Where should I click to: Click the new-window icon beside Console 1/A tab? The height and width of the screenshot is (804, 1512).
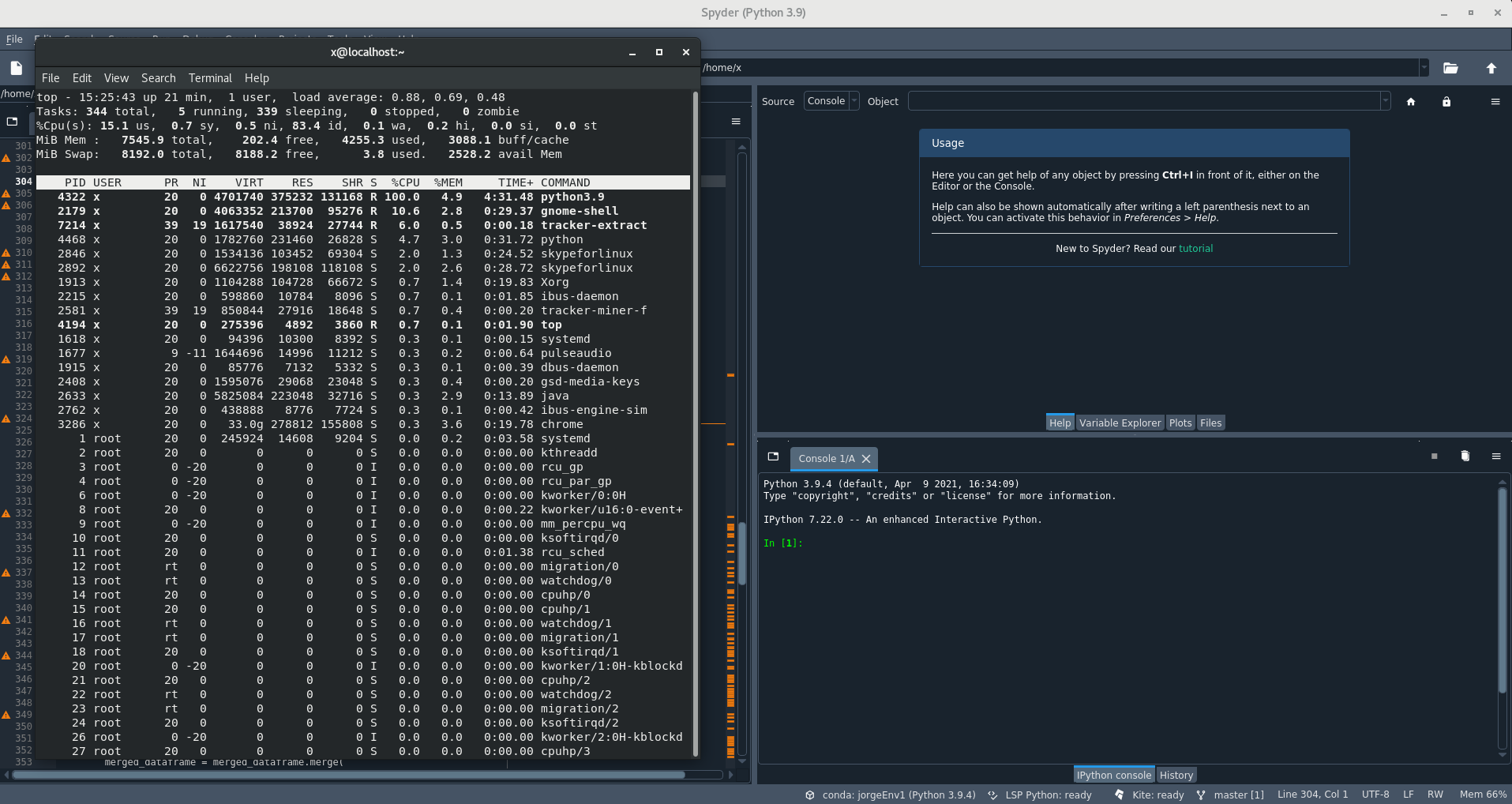tap(772, 456)
